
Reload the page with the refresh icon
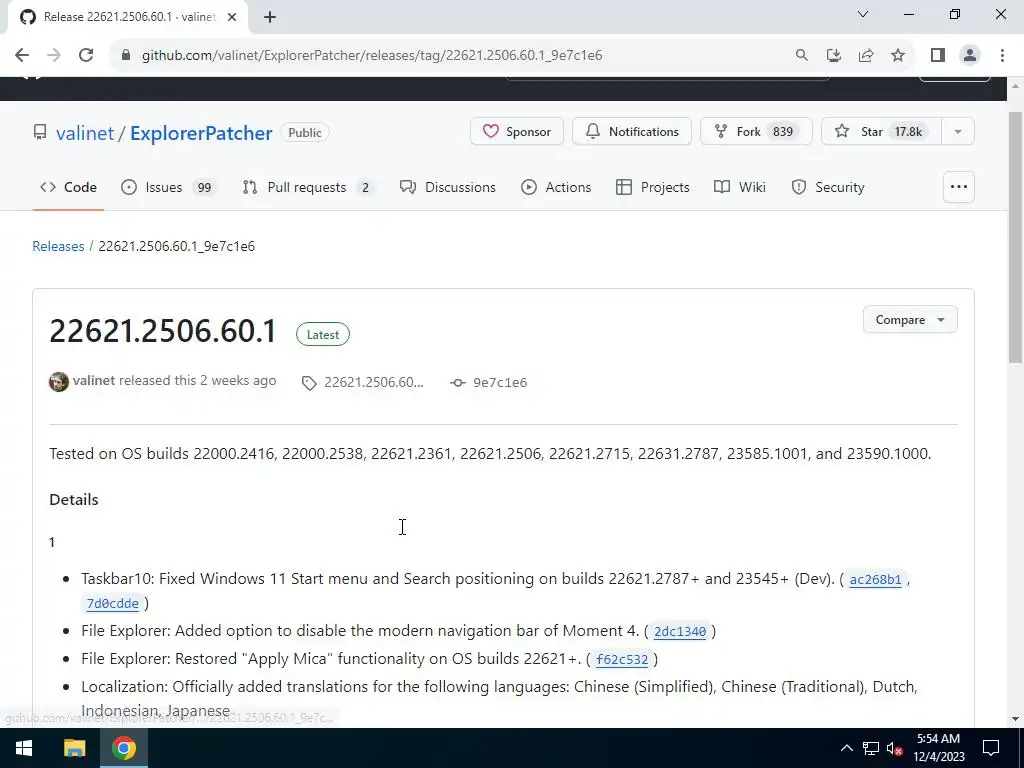(x=86, y=56)
